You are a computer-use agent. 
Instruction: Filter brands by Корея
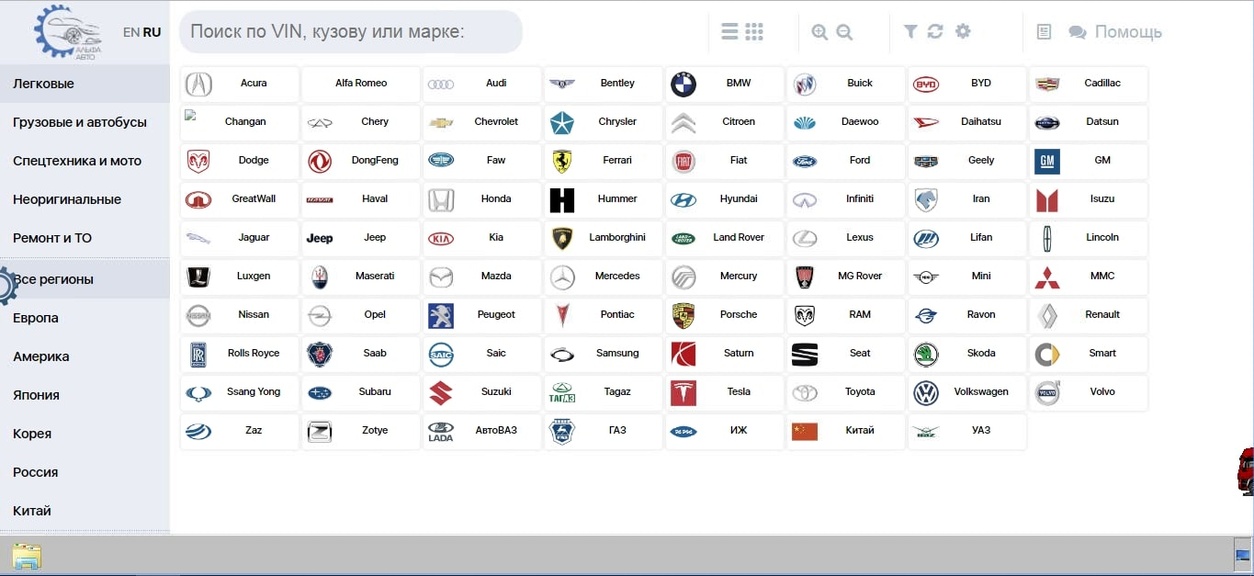[x=85, y=434]
